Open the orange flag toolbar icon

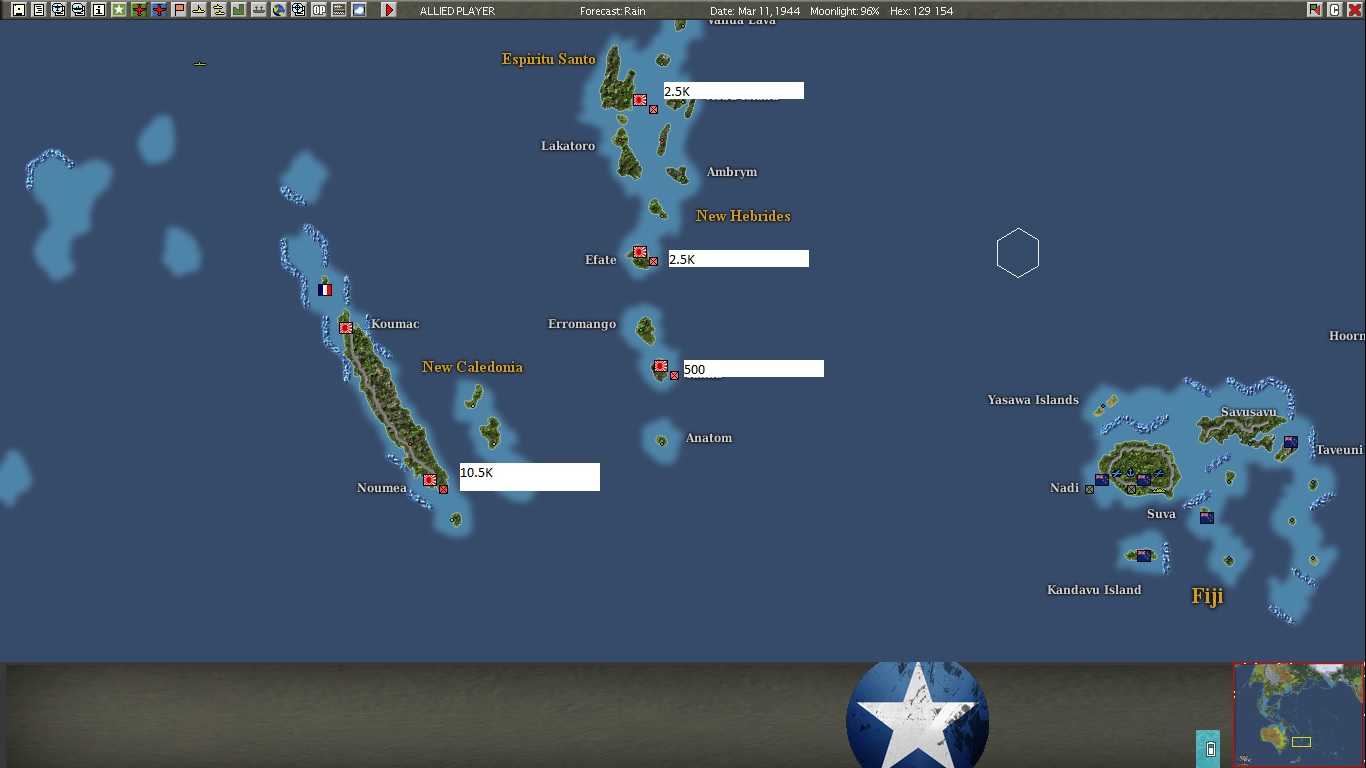tap(179, 10)
